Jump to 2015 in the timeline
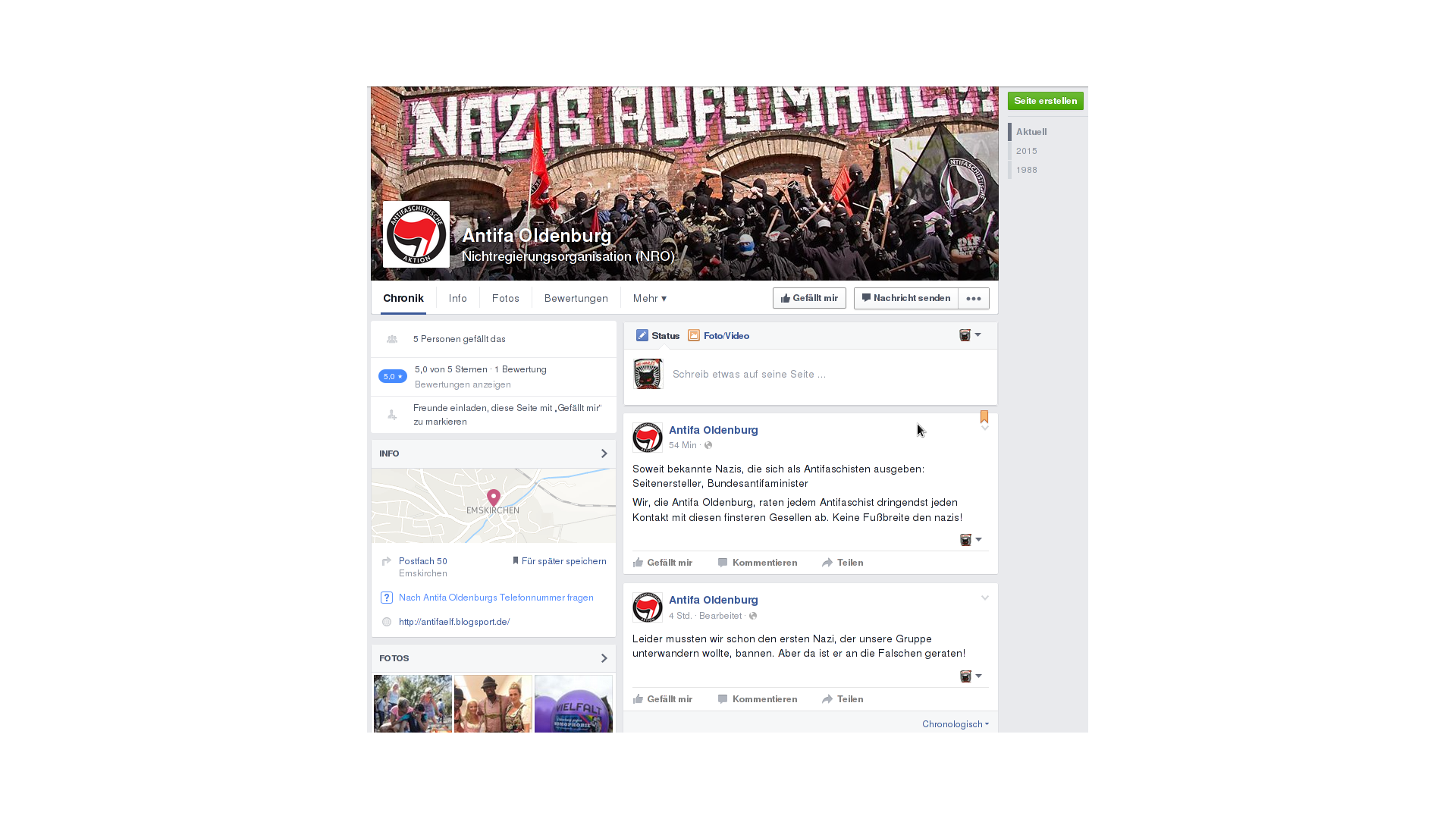The image size is (1456, 819). point(1027,151)
